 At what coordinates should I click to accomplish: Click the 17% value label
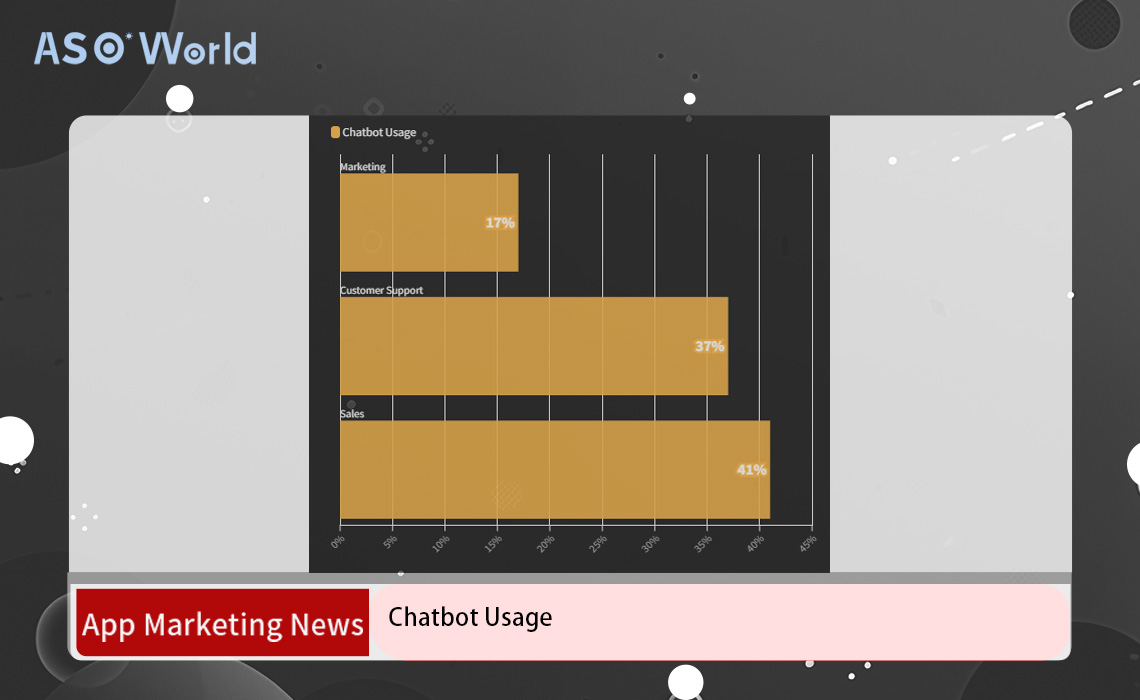click(500, 222)
